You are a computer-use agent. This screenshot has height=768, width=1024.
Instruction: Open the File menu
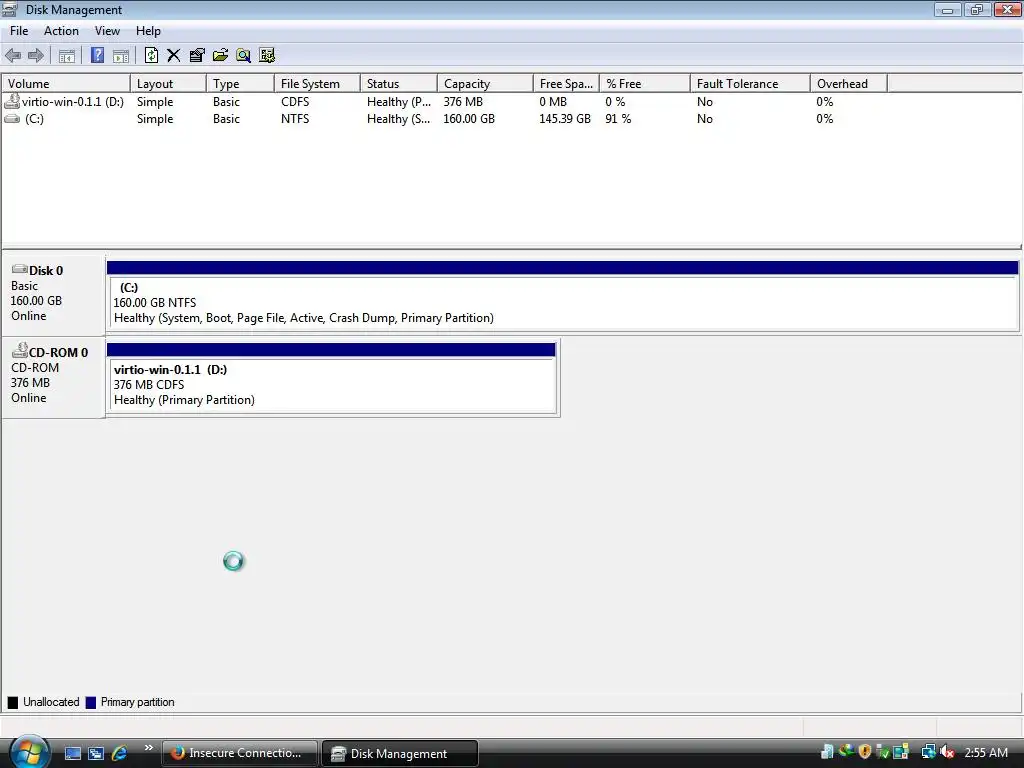pyautogui.click(x=19, y=31)
